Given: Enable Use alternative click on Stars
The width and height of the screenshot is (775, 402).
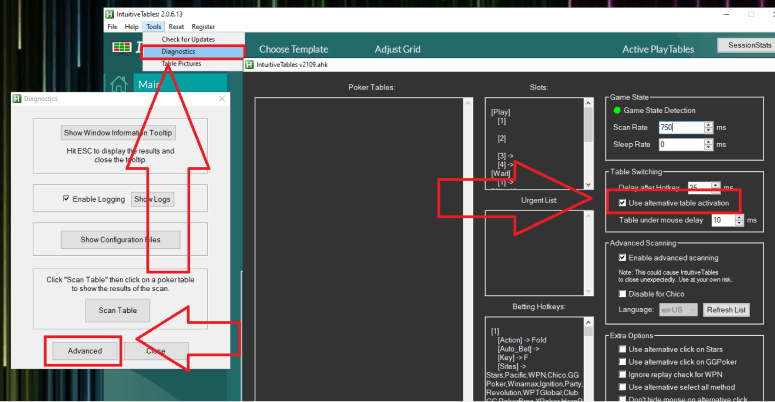Looking at the screenshot, I should pos(622,349).
